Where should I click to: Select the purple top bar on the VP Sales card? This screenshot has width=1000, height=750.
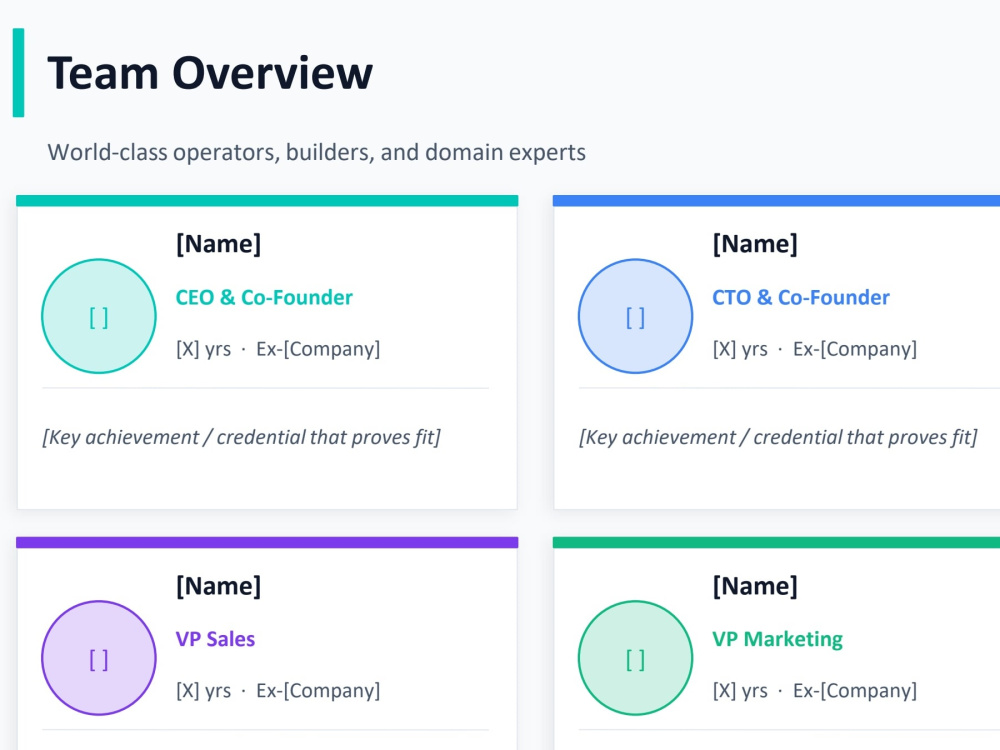267,543
